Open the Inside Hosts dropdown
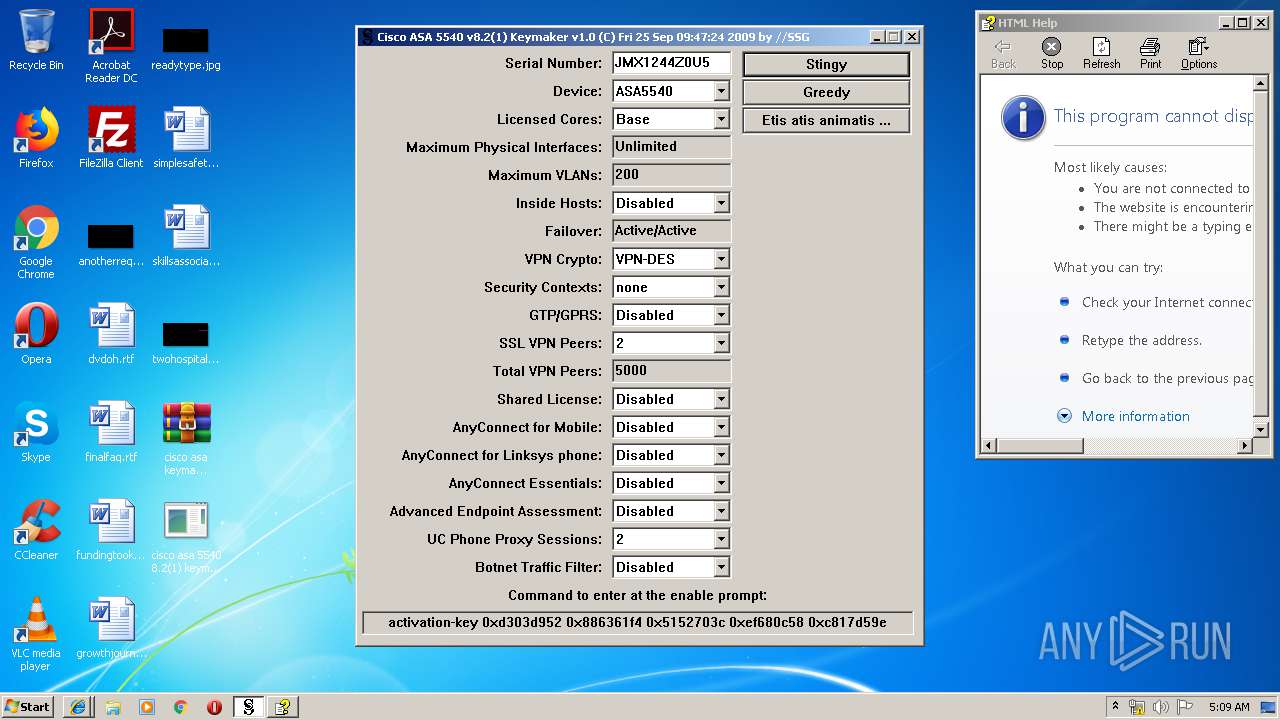 722,203
